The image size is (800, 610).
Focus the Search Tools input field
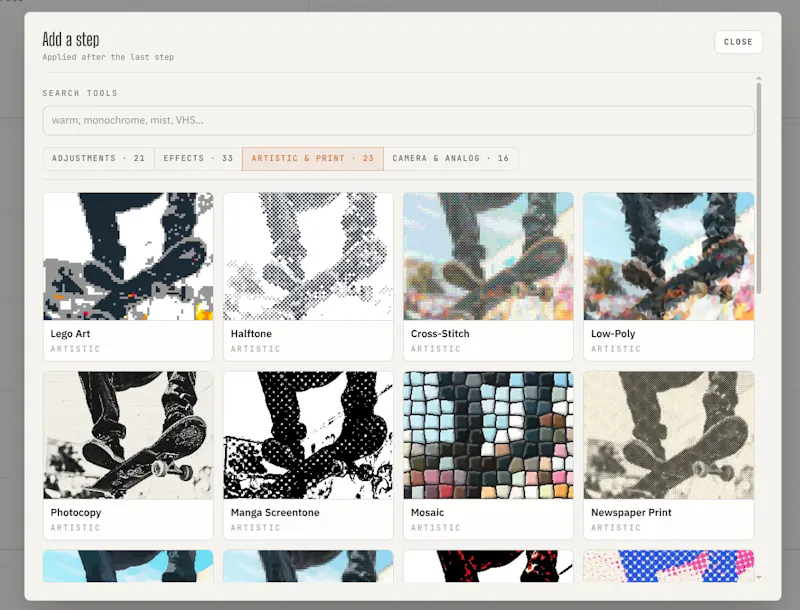click(x=398, y=120)
